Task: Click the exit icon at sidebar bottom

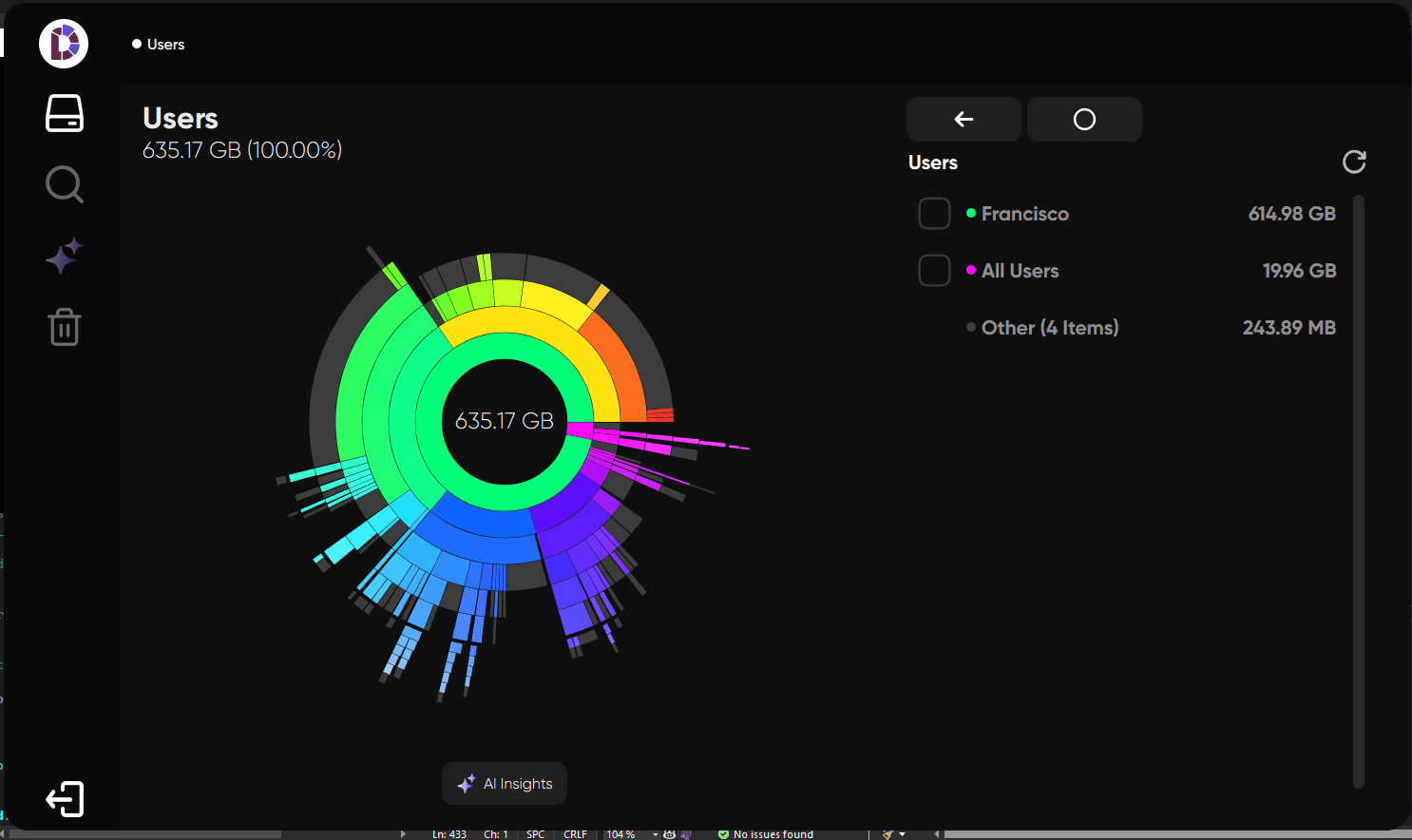Action: [65, 799]
